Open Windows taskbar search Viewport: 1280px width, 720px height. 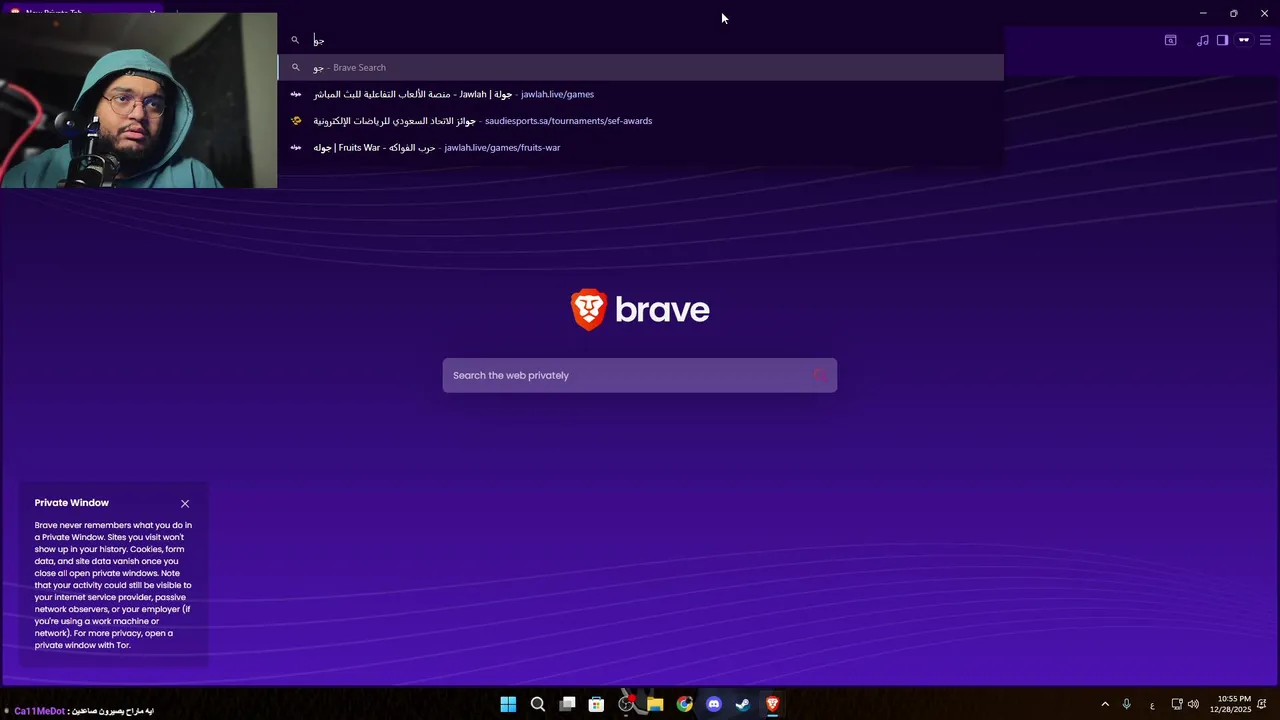(537, 704)
